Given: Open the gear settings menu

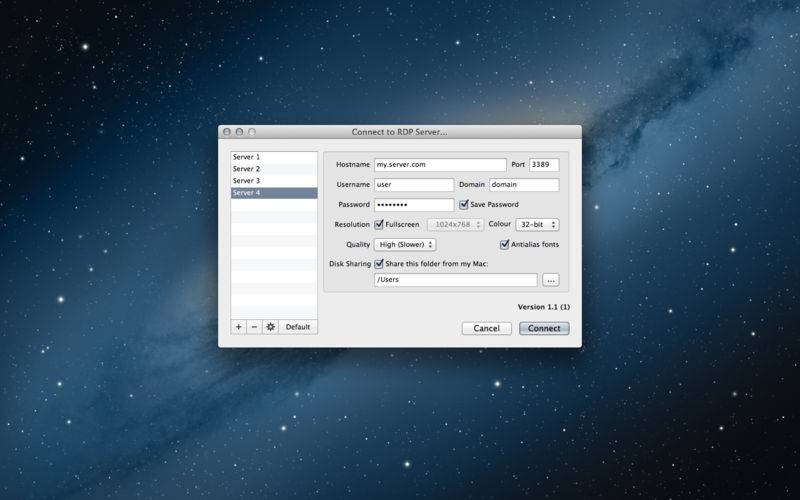Looking at the screenshot, I should pos(270,327).
